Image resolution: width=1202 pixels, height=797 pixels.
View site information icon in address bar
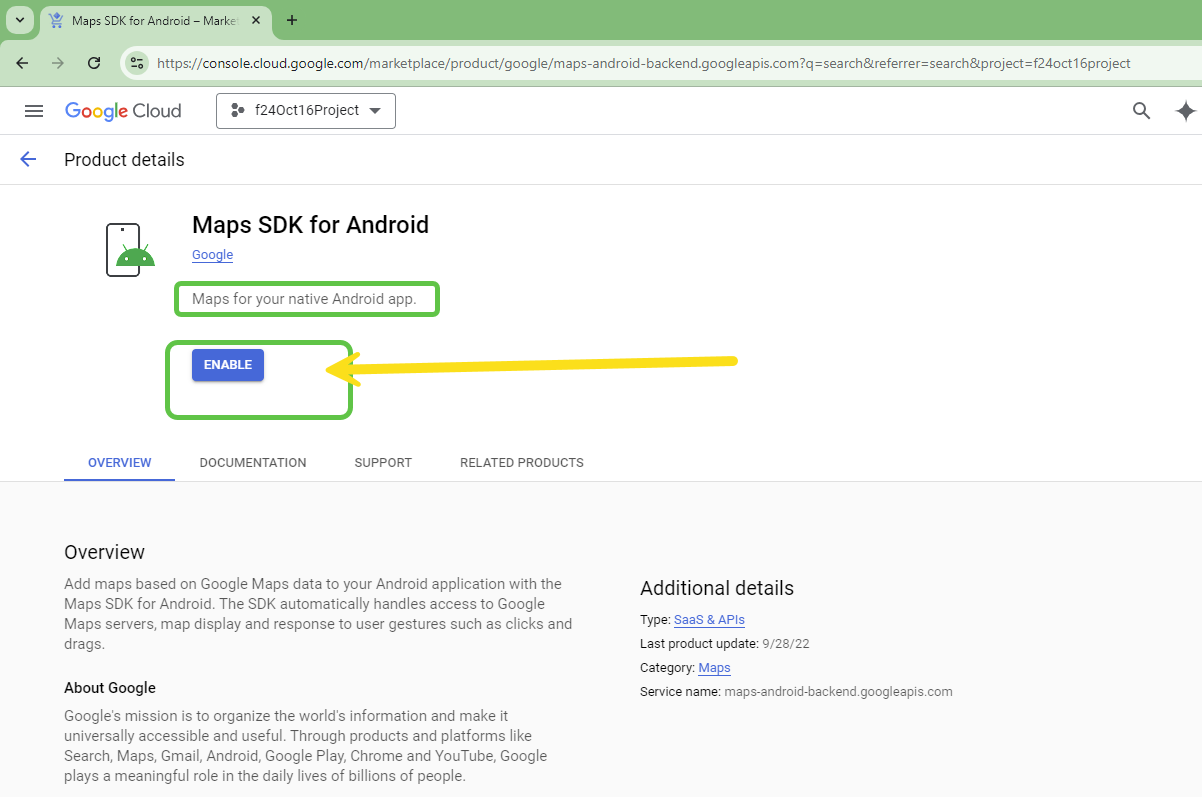coord(137,63)
